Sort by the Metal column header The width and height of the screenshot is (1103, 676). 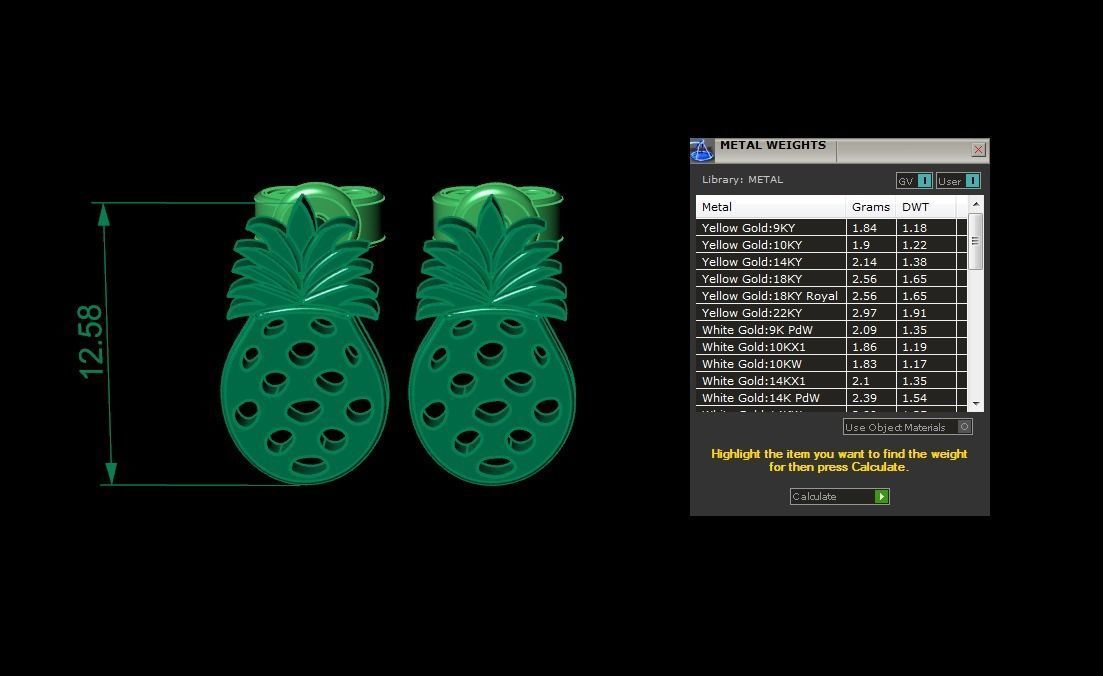pos(771,207)
